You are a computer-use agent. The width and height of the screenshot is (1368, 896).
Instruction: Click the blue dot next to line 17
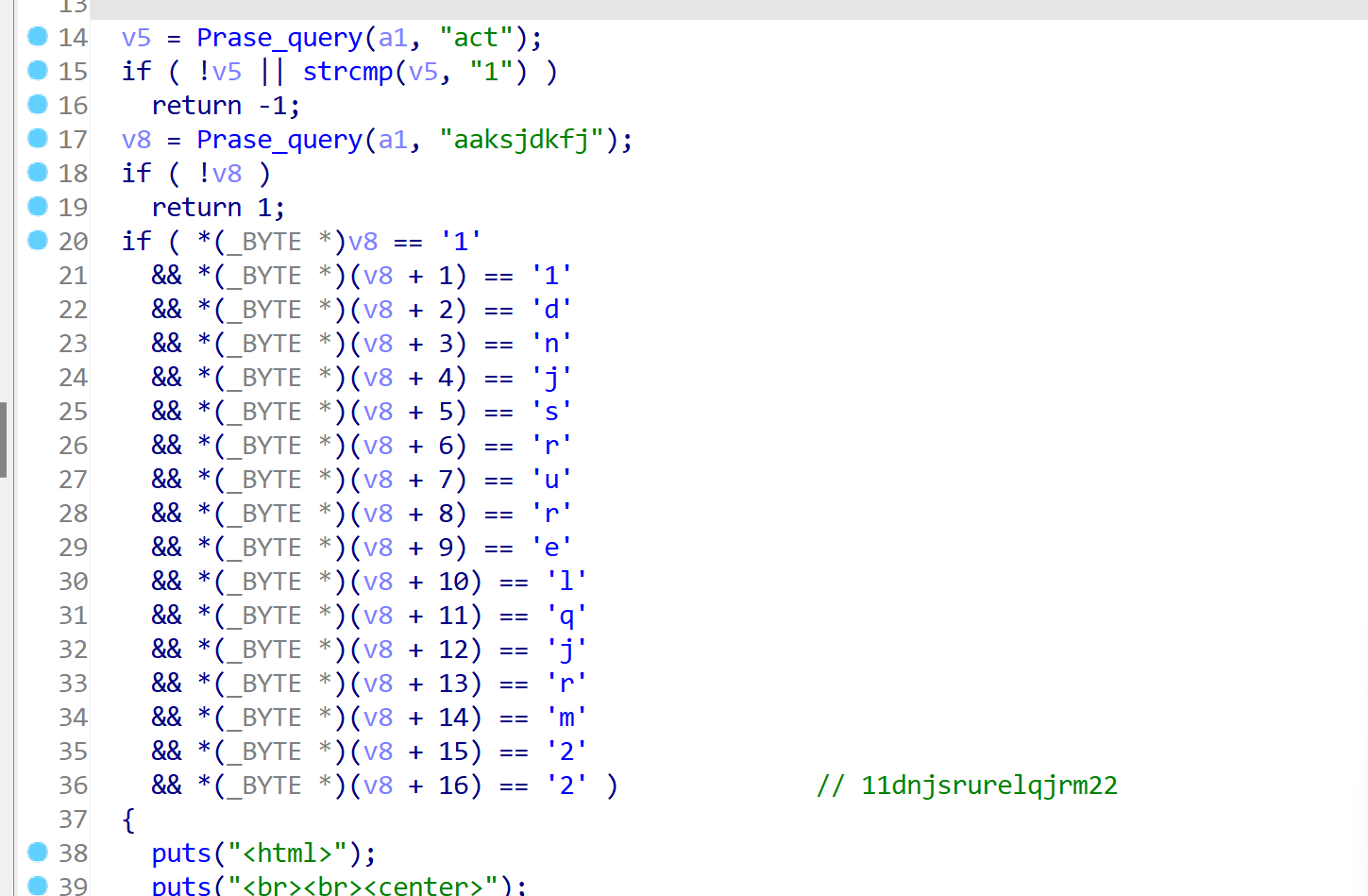point(38,139)
